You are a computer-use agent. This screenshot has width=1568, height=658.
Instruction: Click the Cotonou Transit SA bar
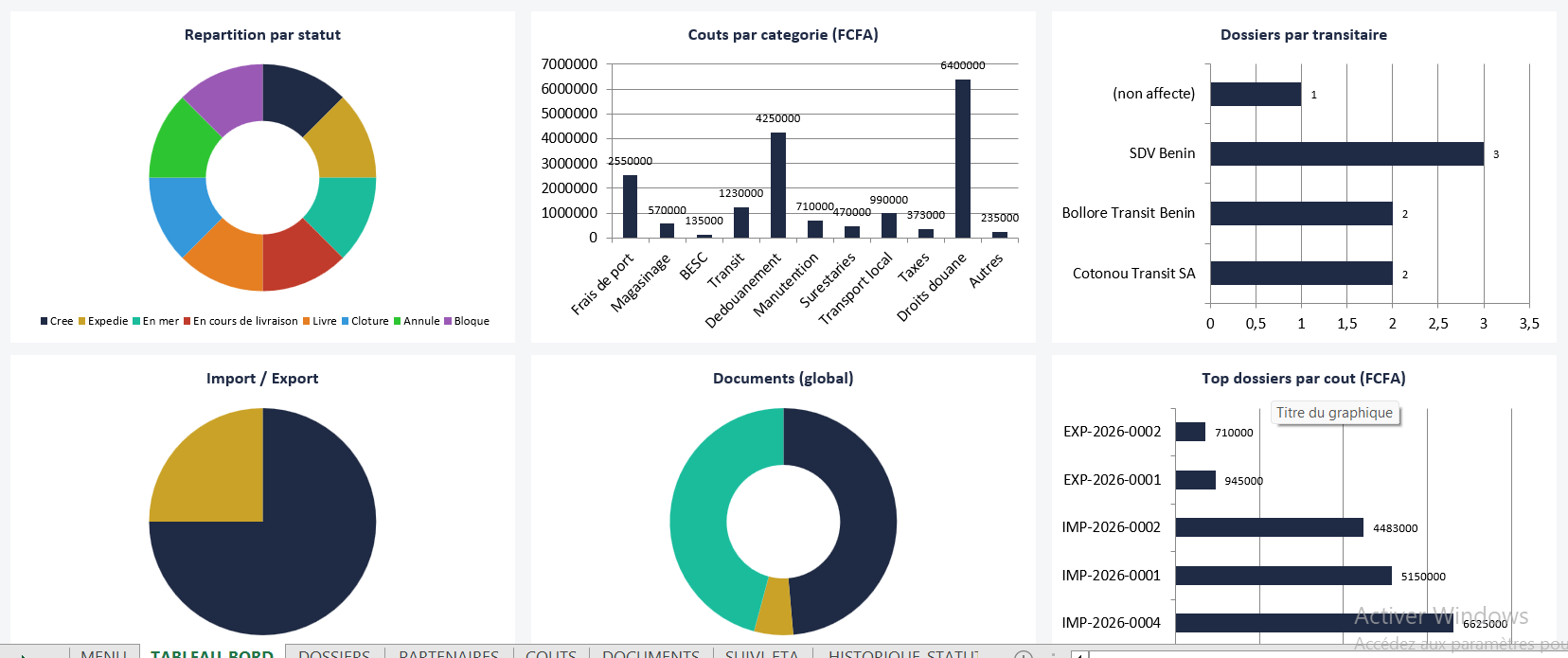tap(1302, 274)
